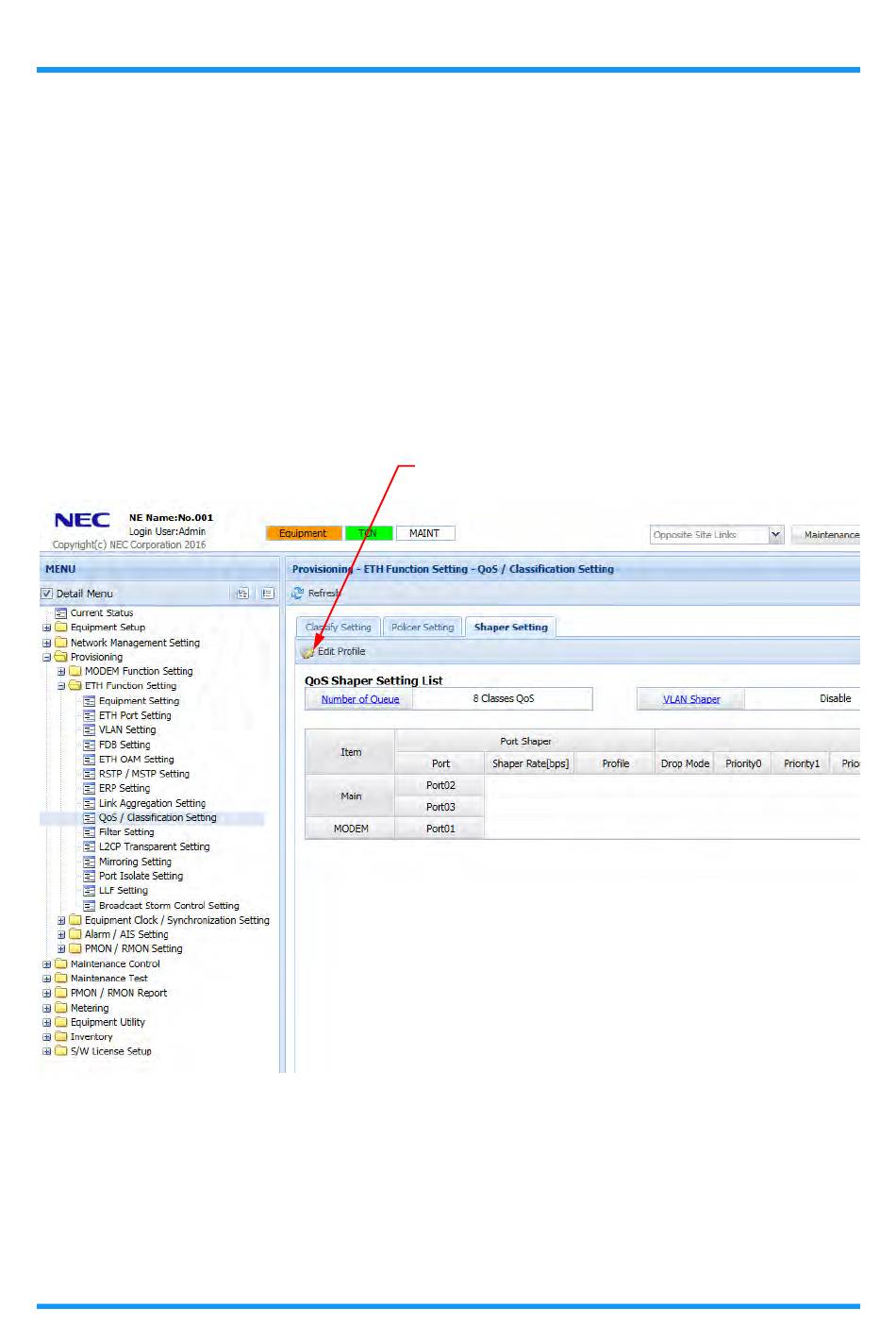Open the Maintenance Test tree item
This screenshot has height=1340, width=896.
pos(108,979)
